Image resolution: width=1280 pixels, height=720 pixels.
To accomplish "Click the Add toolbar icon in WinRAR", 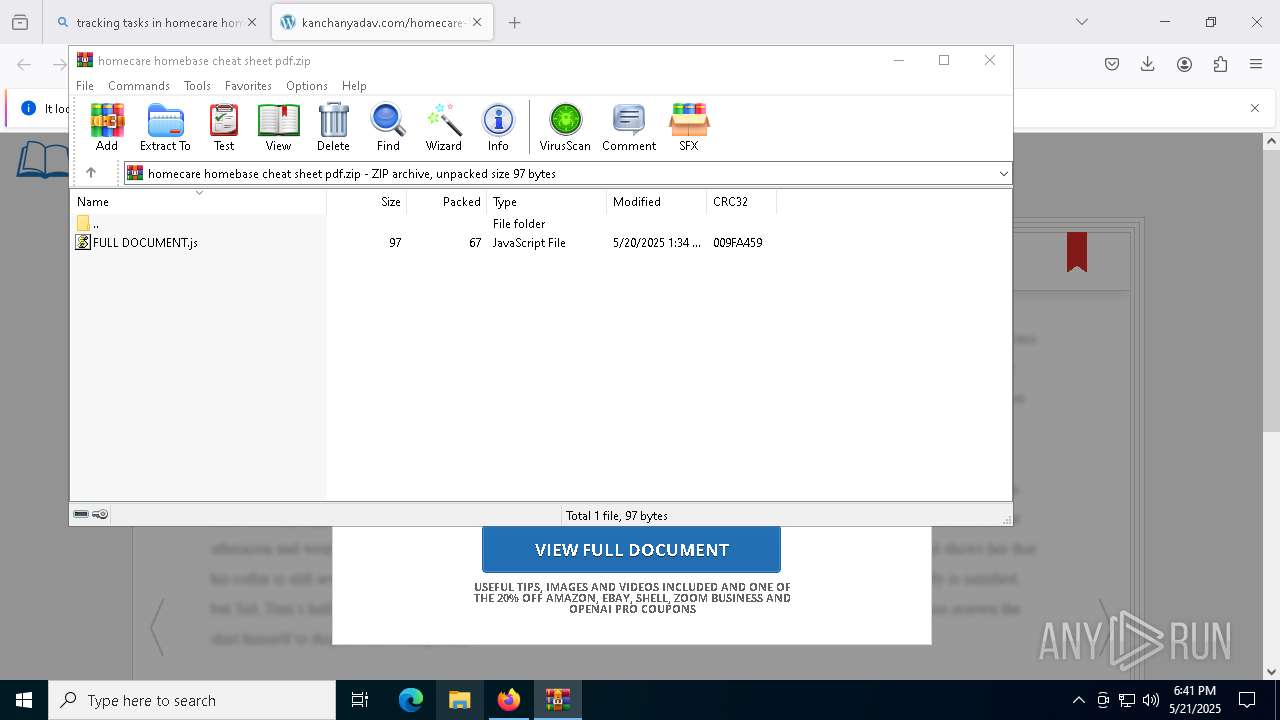I will tap(107, 127).
